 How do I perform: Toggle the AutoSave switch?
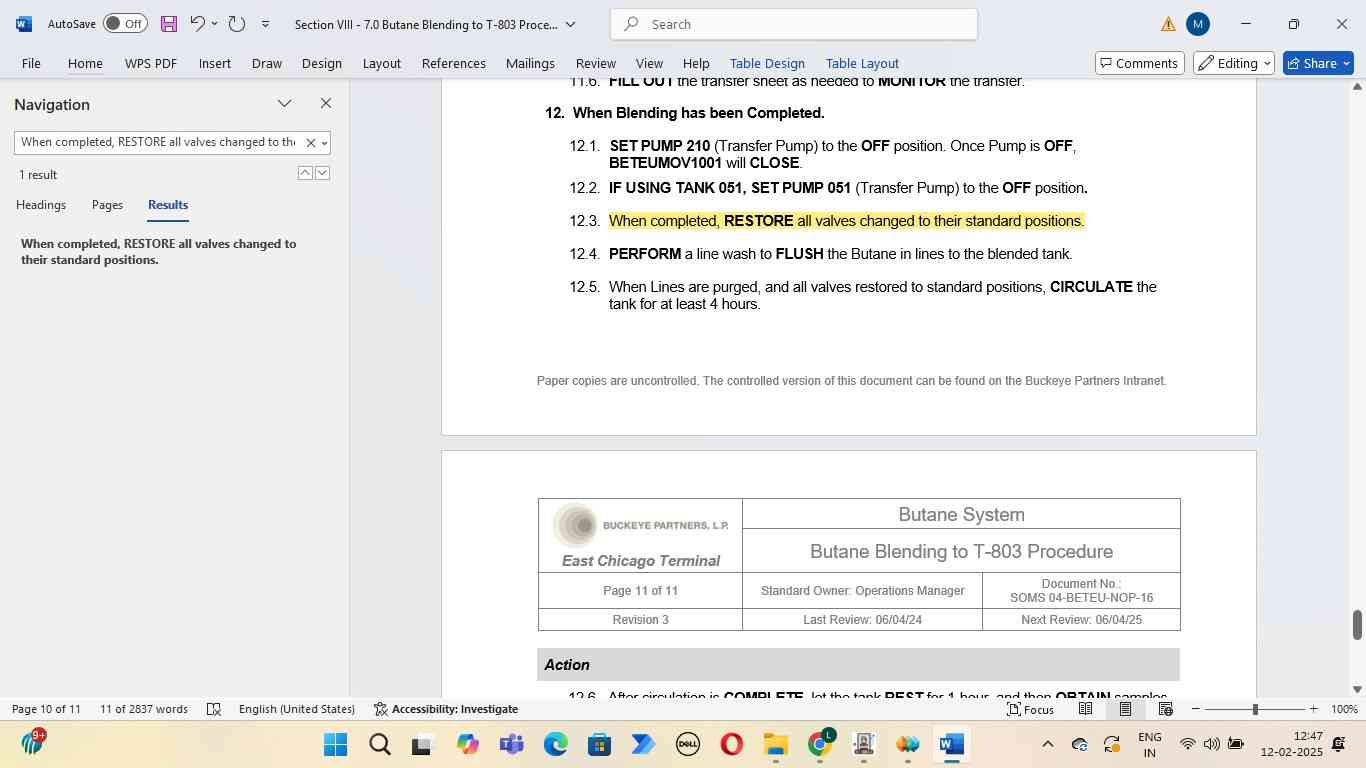click(x=125, y=24)
